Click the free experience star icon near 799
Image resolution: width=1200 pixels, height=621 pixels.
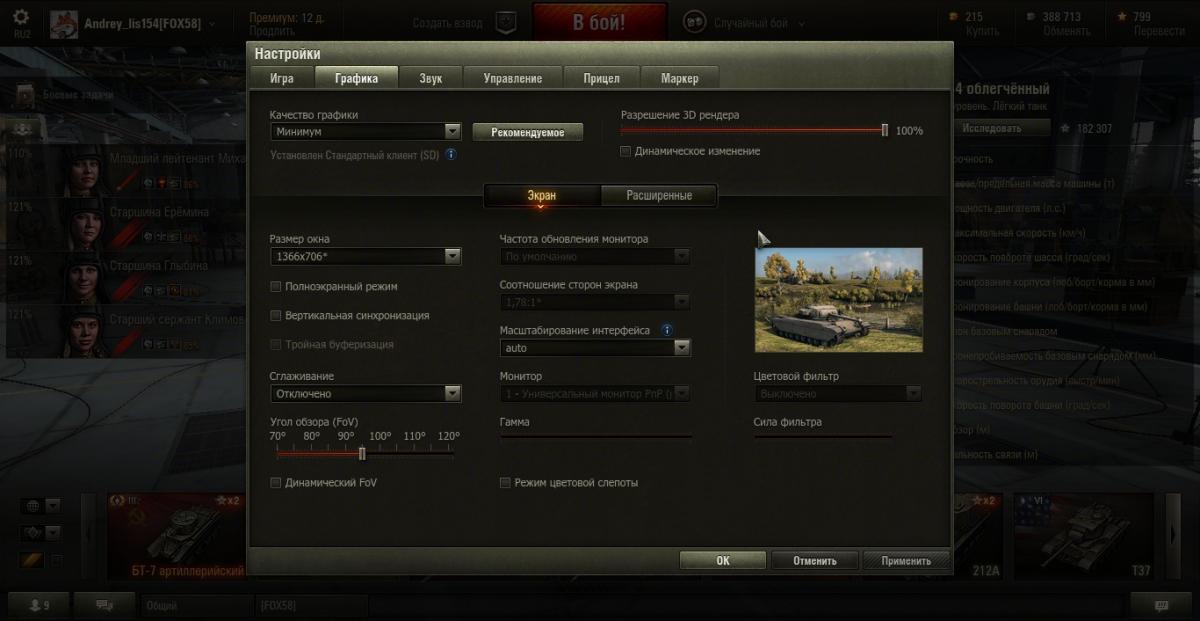click(x=1122, y=17)
